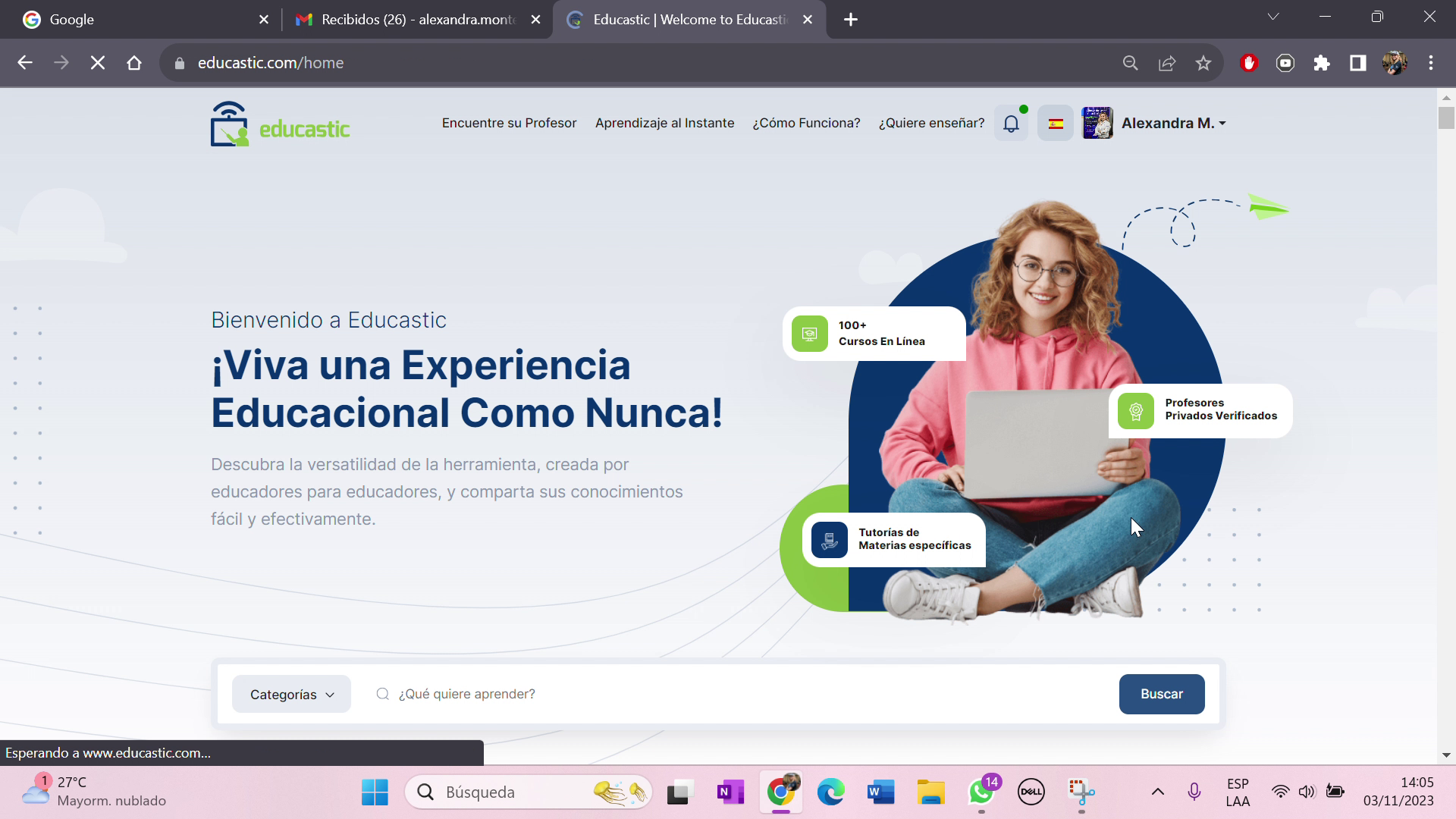Toggle the browser side panel
Image resolution: width=1456 pixels, height=819 pixels.
click(1358, 63)
